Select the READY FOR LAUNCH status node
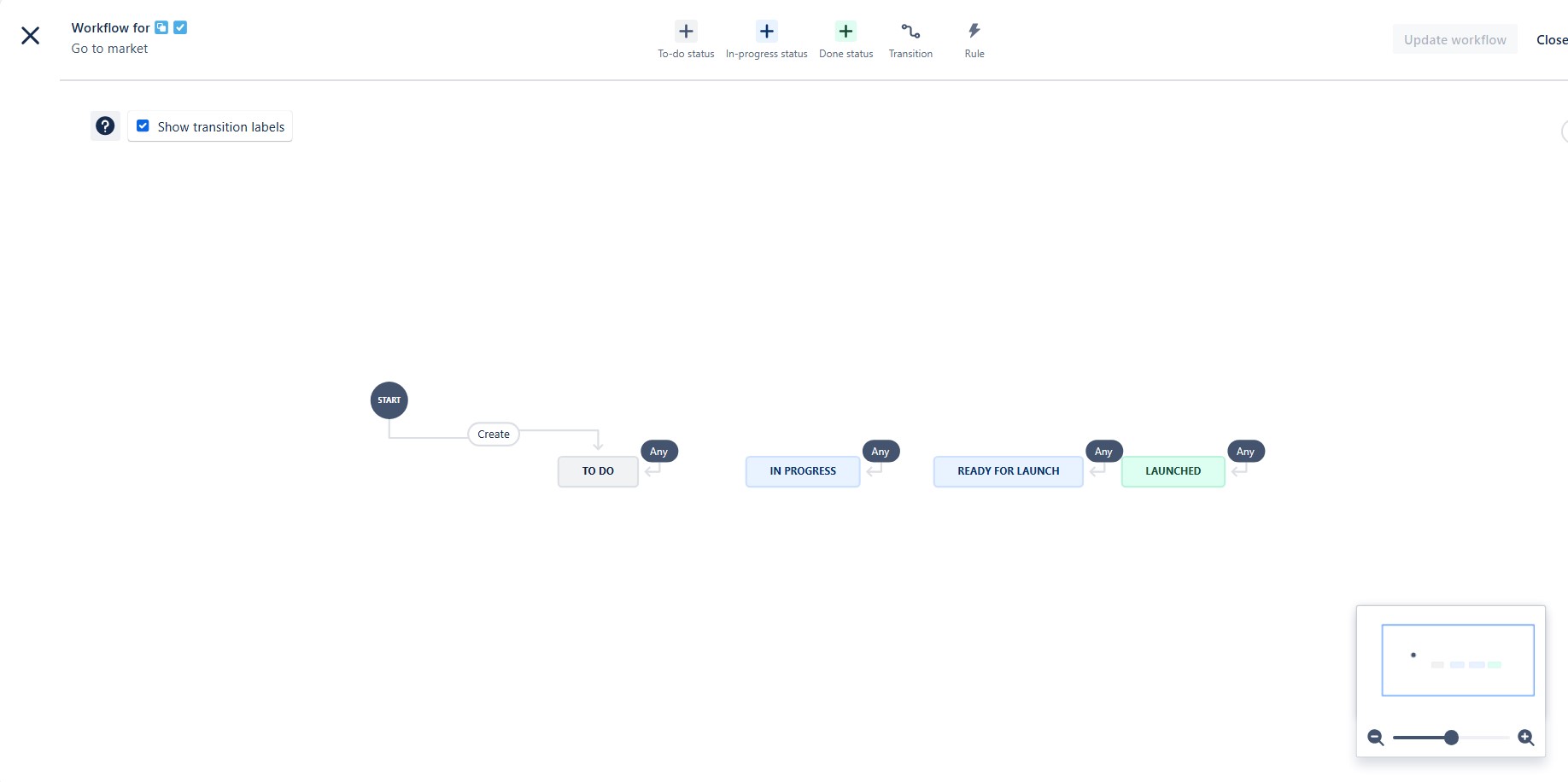The width and height of the screenshot is (1568, 782). pos(1009,470)
